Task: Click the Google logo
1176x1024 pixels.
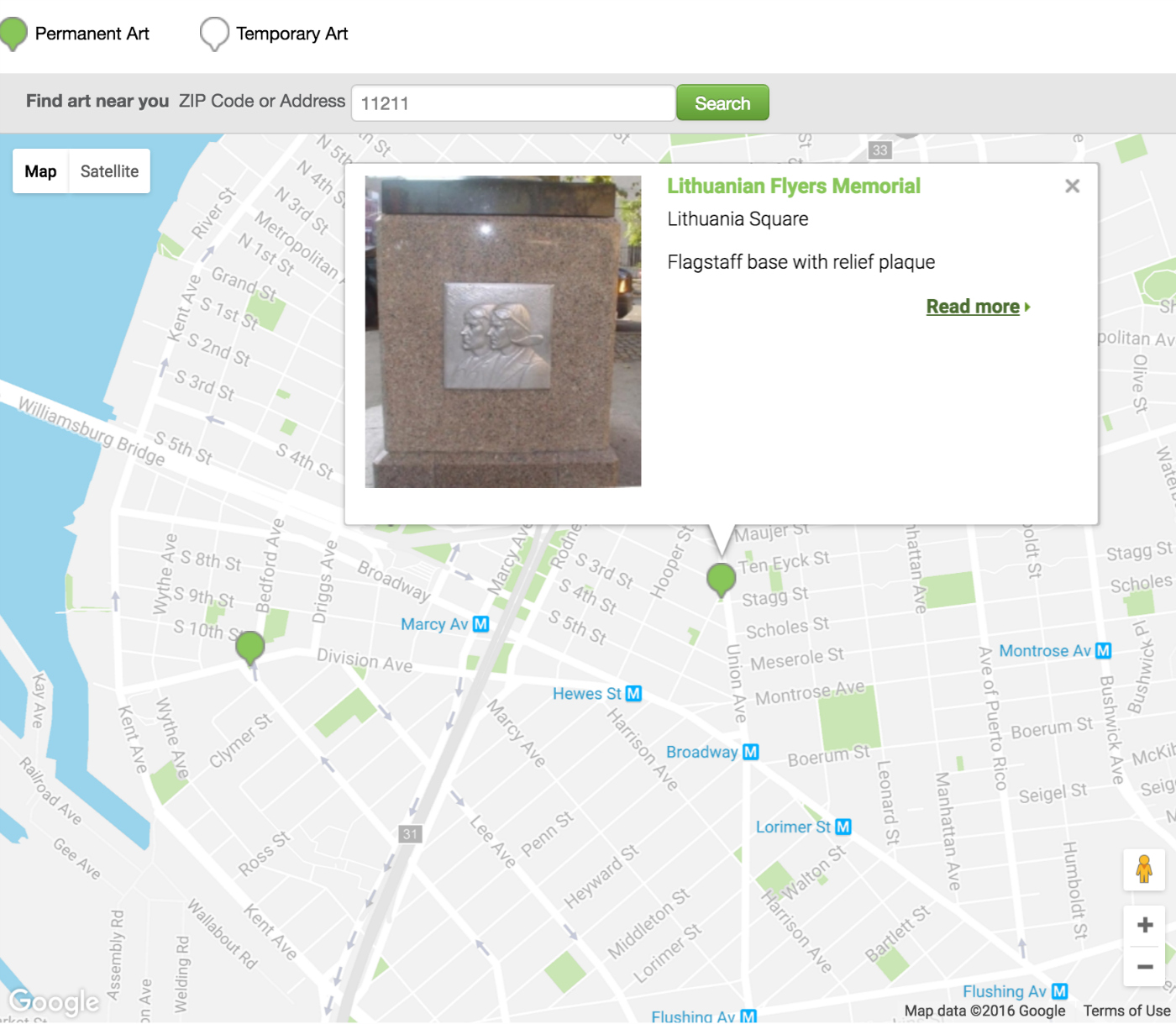Action: (52, 1001)
